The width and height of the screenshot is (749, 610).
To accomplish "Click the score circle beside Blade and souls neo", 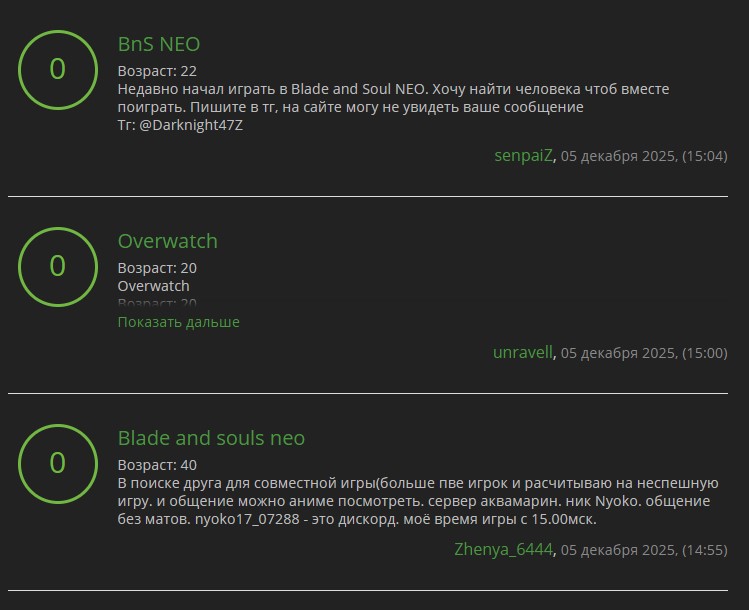I will (x=57, y=463).
